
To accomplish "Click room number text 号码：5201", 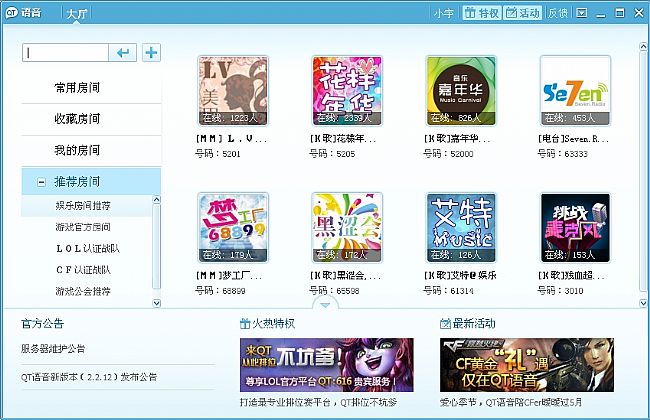I will pyautogui.click(x=218, y=154).
